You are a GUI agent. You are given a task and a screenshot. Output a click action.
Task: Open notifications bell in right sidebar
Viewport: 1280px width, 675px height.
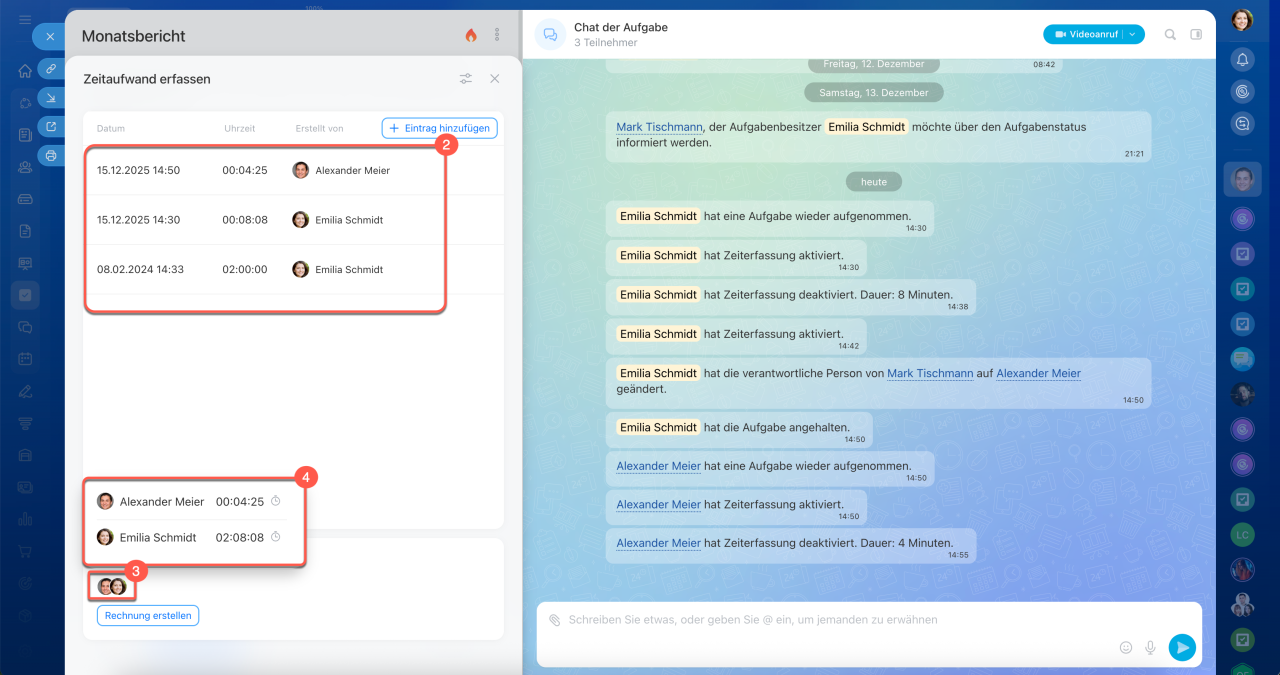(1242, 59)
